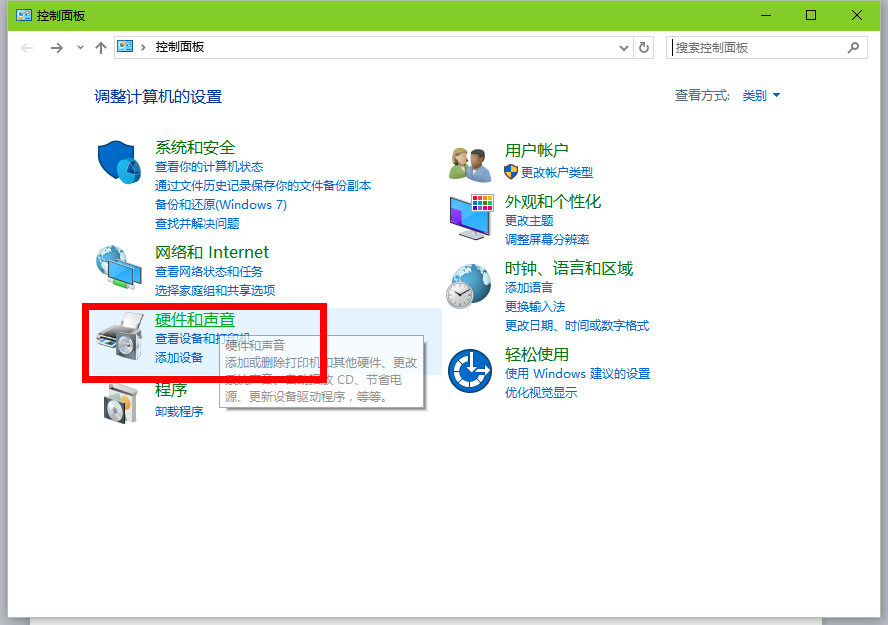Click 通过文件历史记录保存你的文件备份副本 link

tap(263, 186)
